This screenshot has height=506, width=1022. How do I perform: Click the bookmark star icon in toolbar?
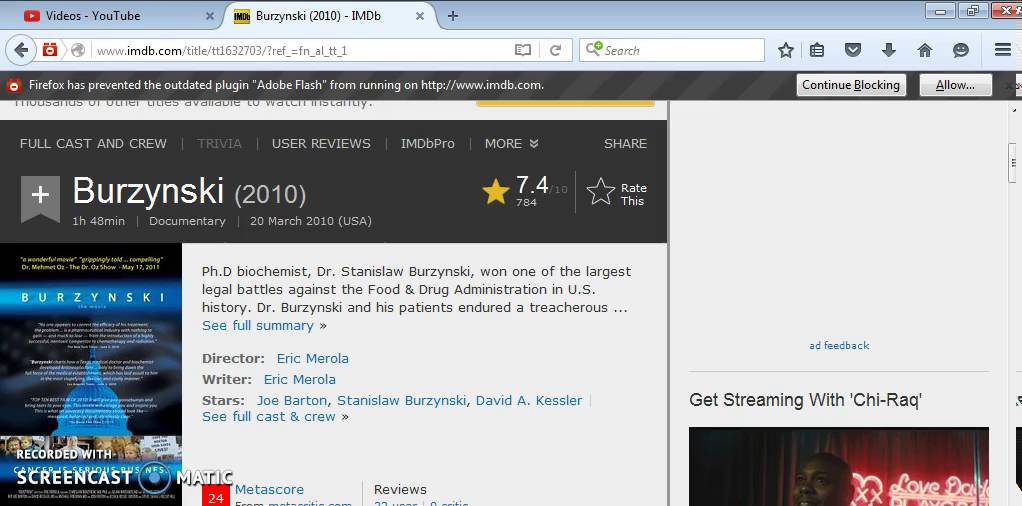tap(786, 50)
